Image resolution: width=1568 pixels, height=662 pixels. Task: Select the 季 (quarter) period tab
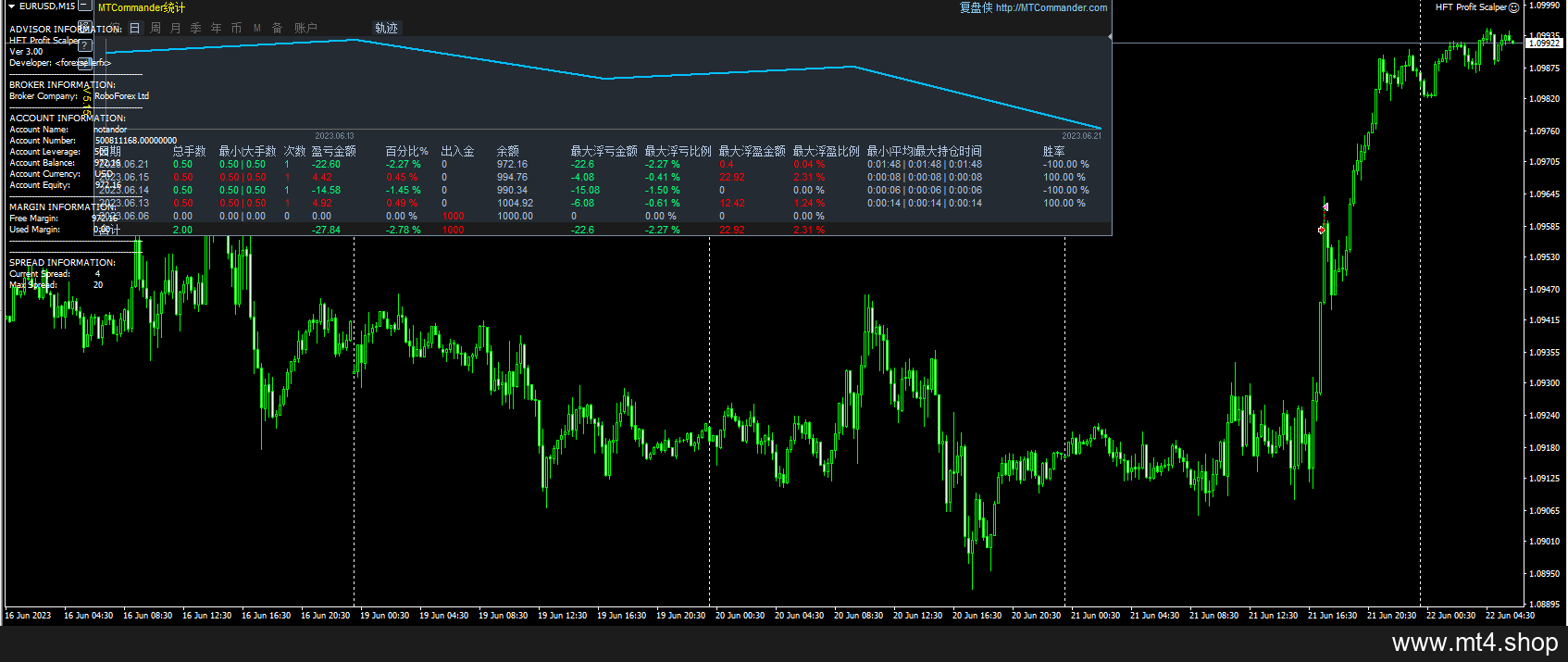click(x=196, y=29)
